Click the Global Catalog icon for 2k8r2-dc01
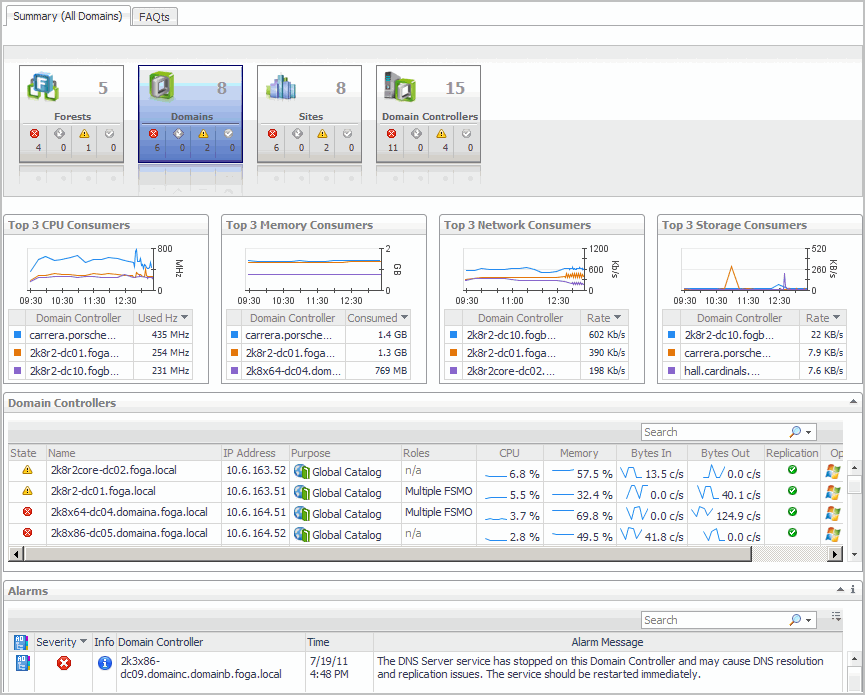 [x=300, y=492]
